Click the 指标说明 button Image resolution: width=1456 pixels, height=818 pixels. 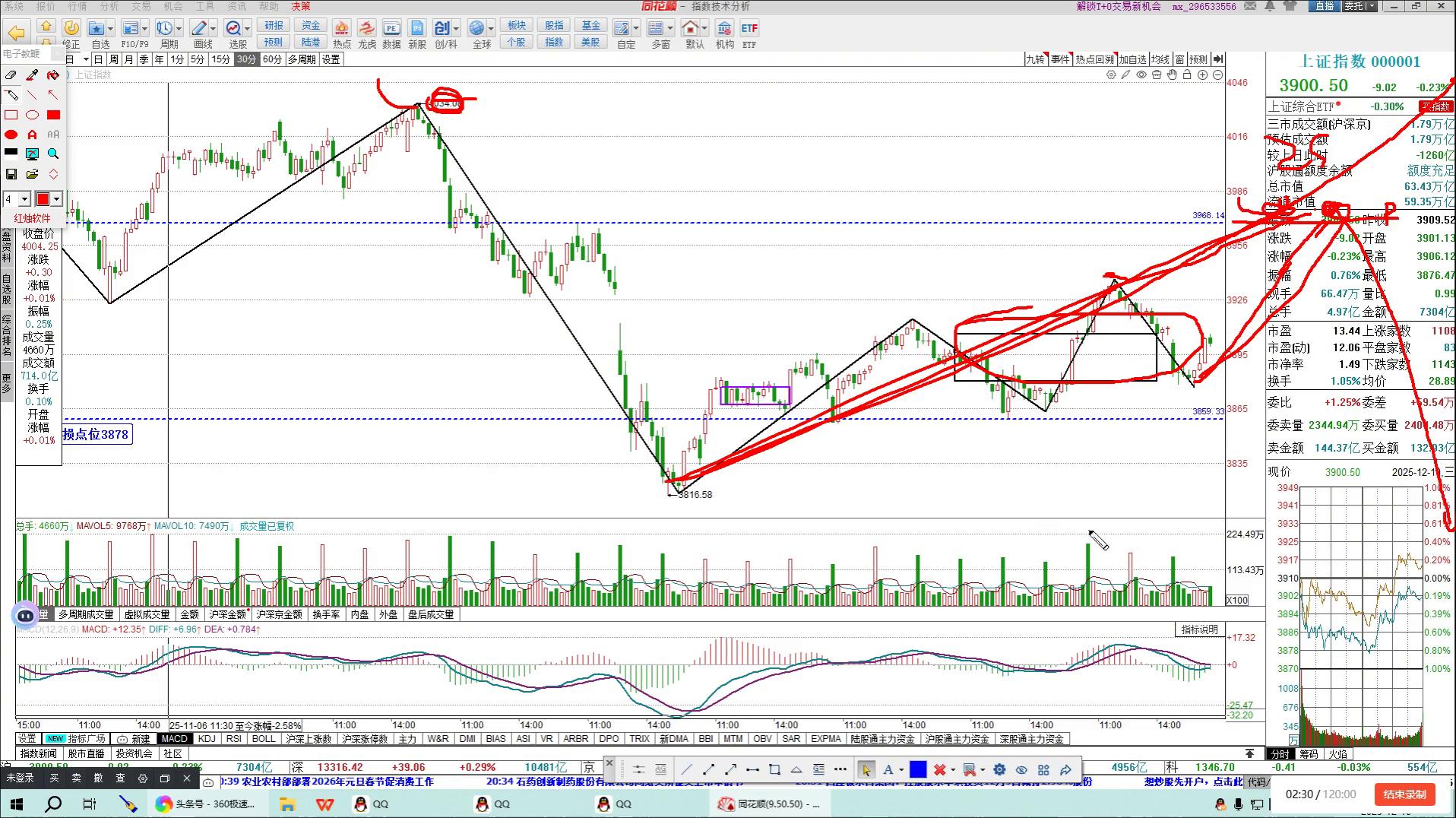1199,629
